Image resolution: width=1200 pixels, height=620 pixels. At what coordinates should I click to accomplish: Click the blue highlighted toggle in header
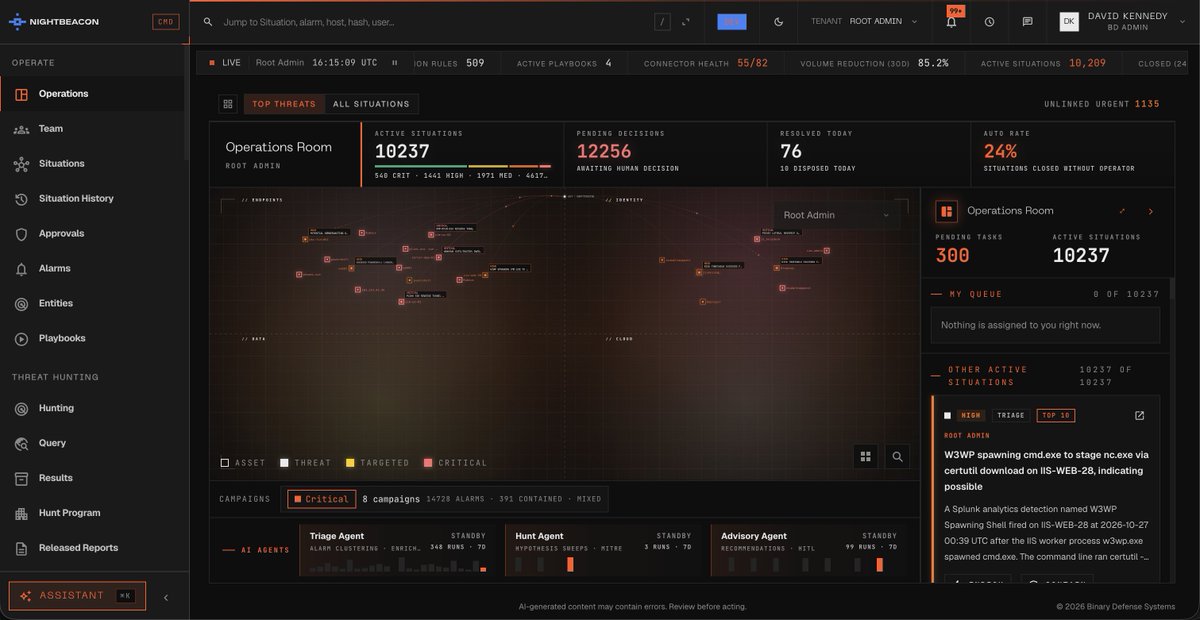[732, 21]
